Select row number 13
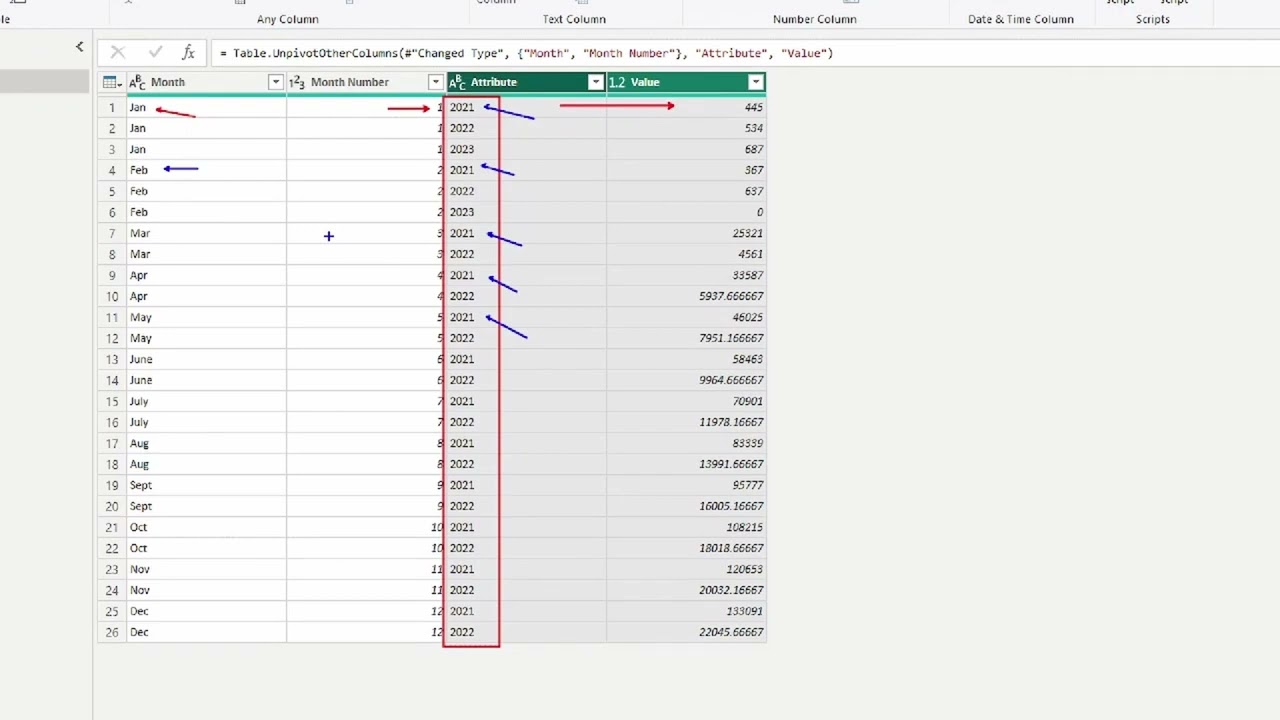 [x=112, y=359]
